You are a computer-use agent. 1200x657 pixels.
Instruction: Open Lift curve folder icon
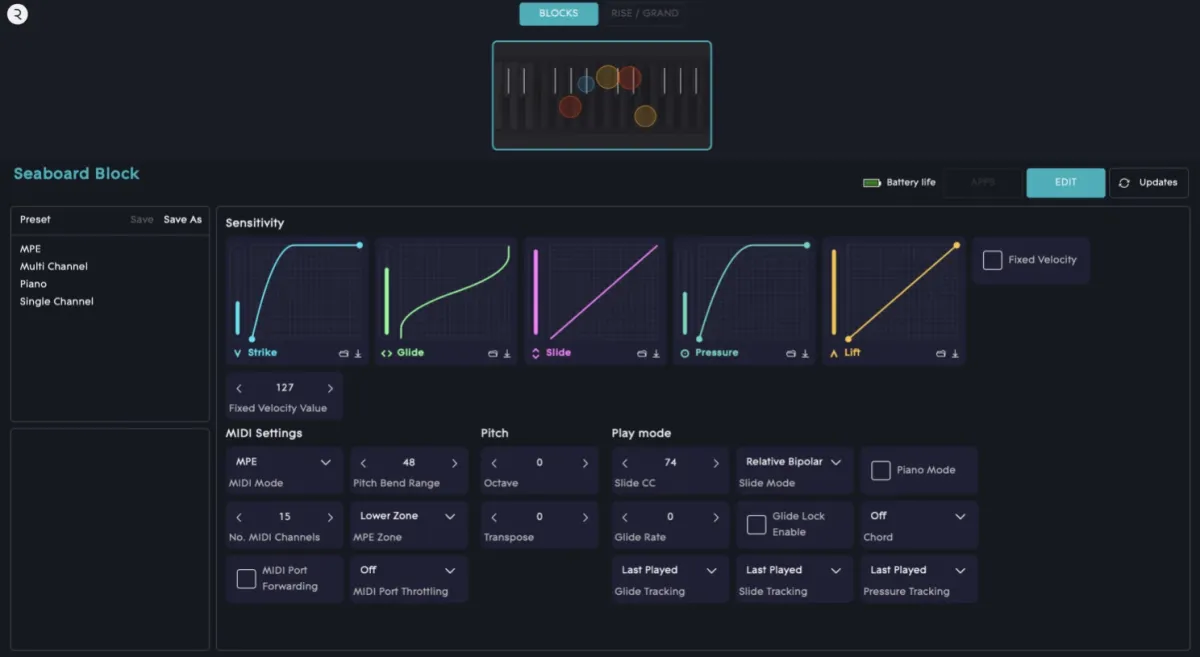tap(941, 353)
